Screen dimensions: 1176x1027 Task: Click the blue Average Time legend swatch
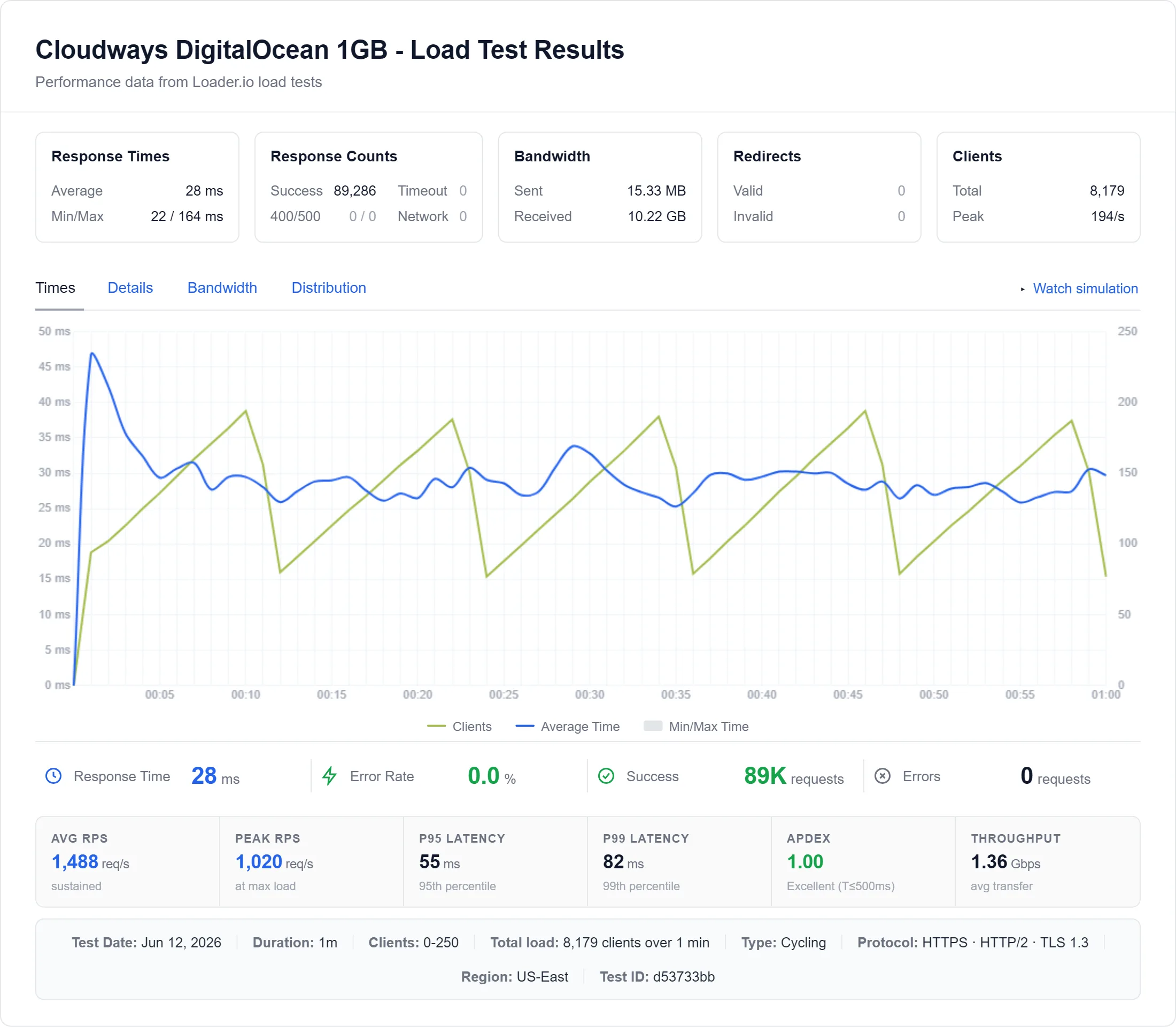524,726
